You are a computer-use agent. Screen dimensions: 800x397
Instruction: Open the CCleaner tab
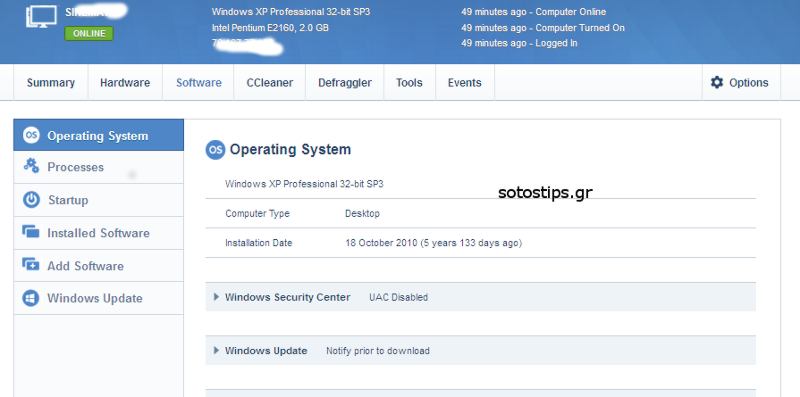[x=269, y=83]
